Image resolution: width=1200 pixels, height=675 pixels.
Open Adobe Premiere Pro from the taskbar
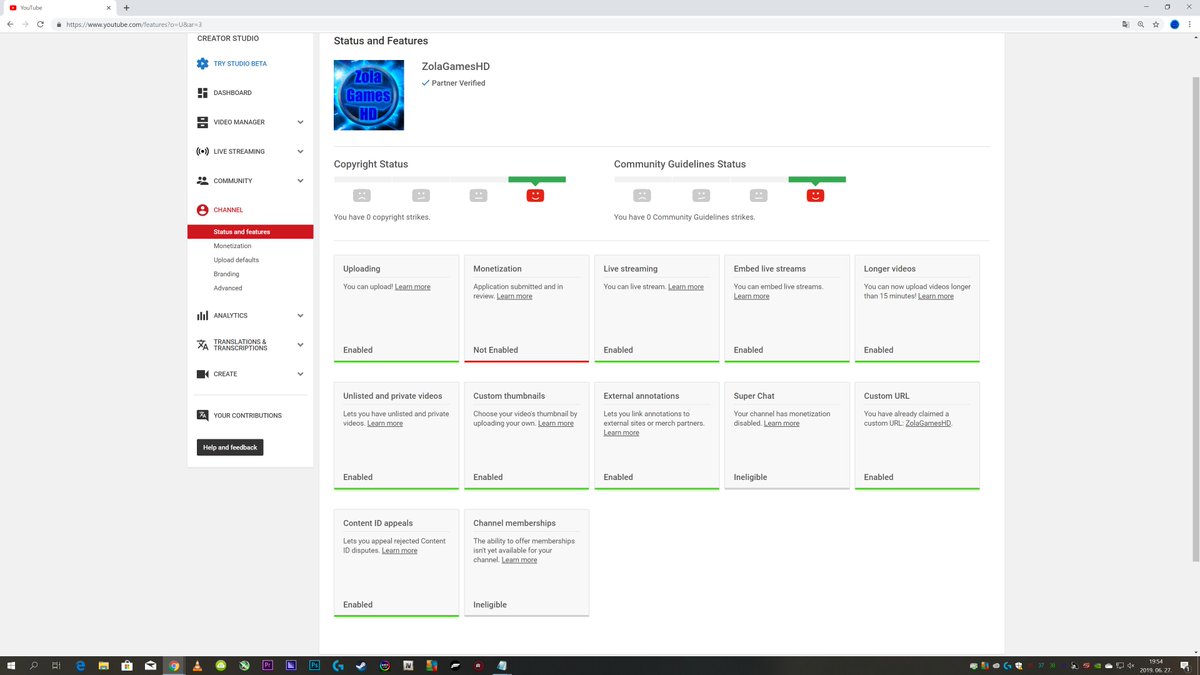(267, 665)
